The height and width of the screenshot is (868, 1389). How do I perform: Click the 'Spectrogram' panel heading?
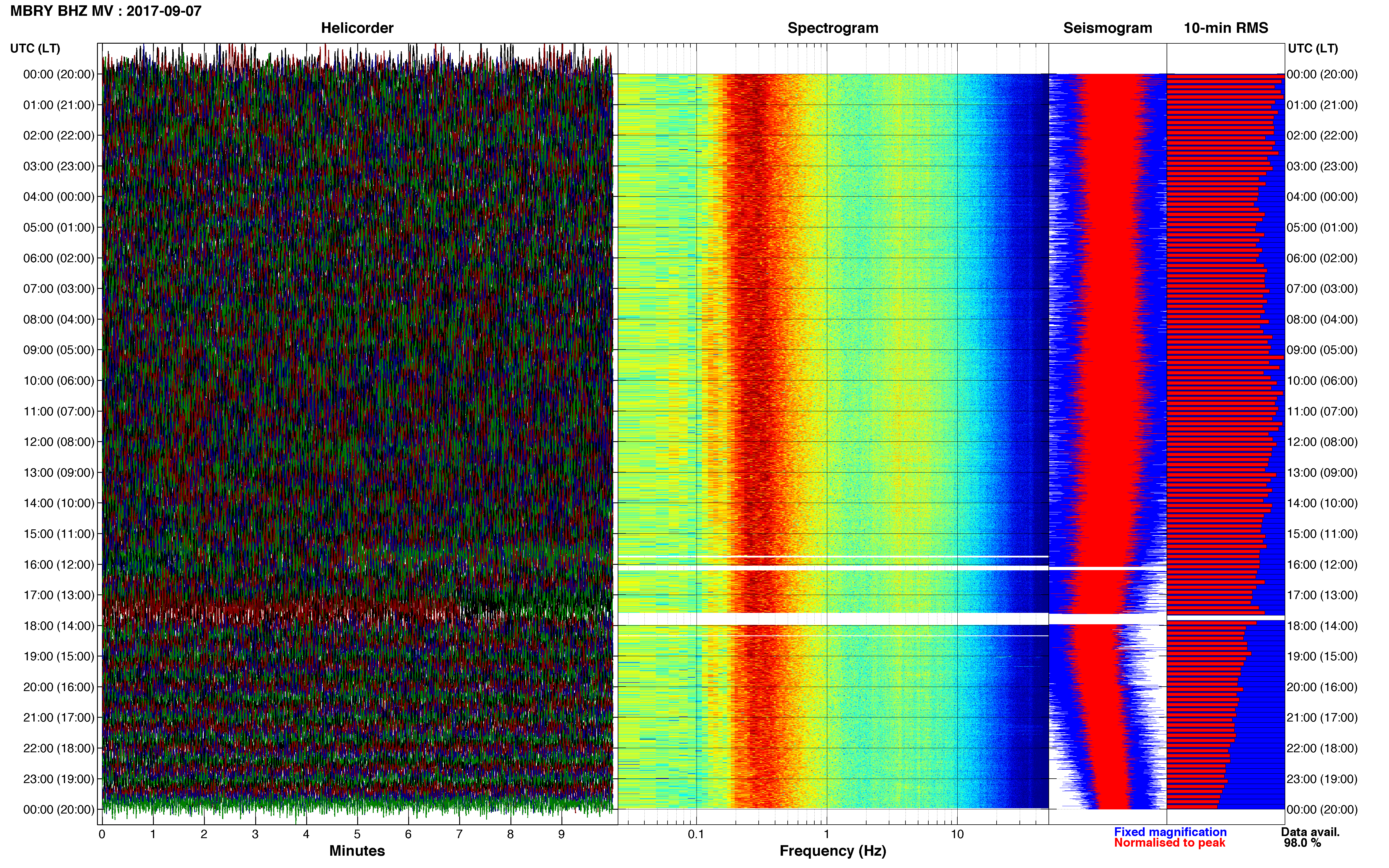point(833,28)
